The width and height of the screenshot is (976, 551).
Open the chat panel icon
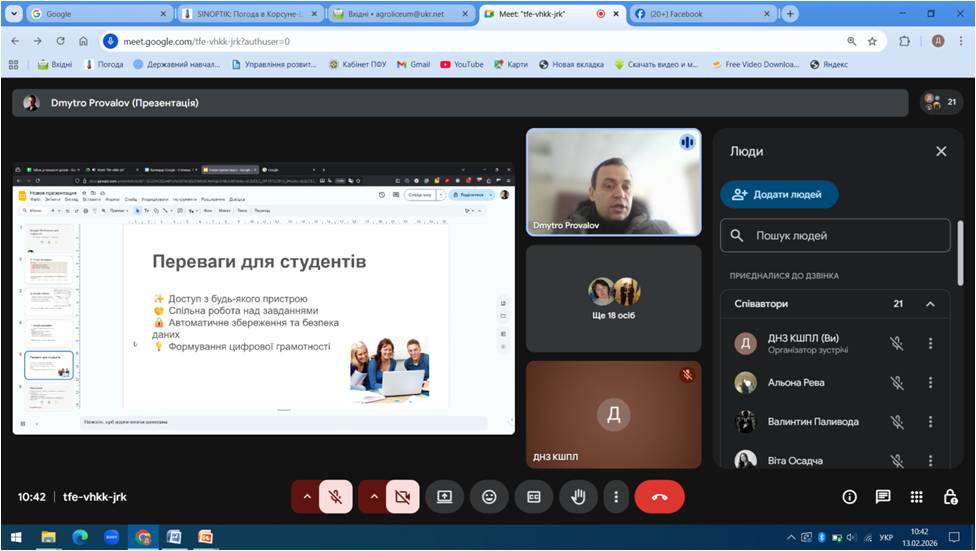(x=883, y=496)
